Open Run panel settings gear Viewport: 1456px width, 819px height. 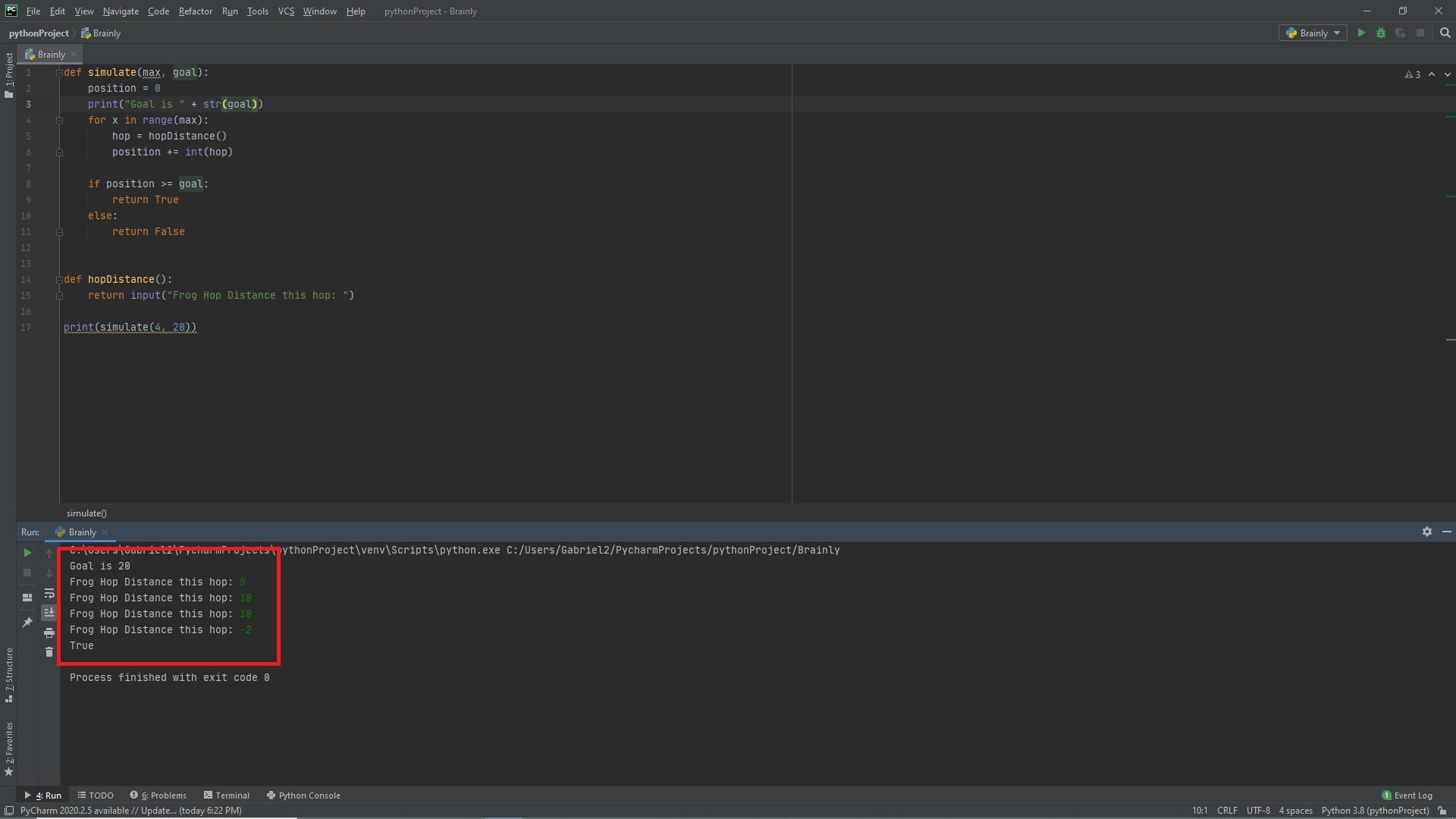pos(1426,532)
